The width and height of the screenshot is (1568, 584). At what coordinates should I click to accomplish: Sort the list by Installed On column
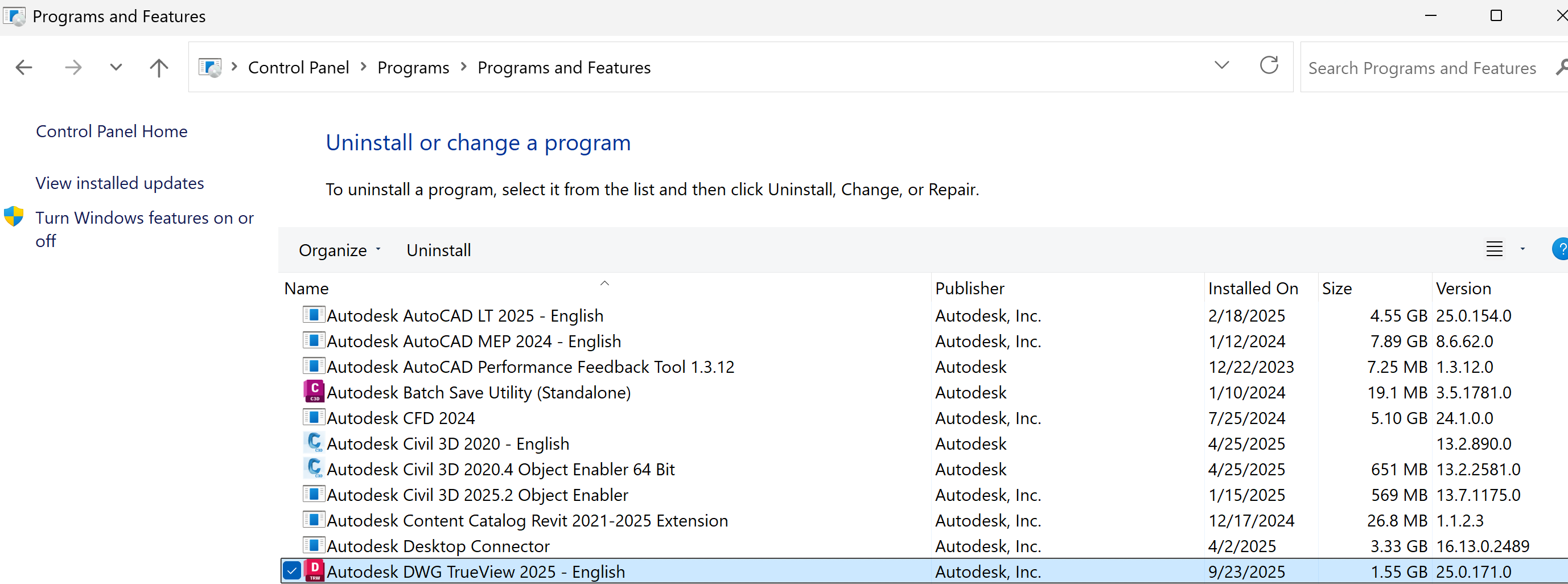[x=1253, y=288]
